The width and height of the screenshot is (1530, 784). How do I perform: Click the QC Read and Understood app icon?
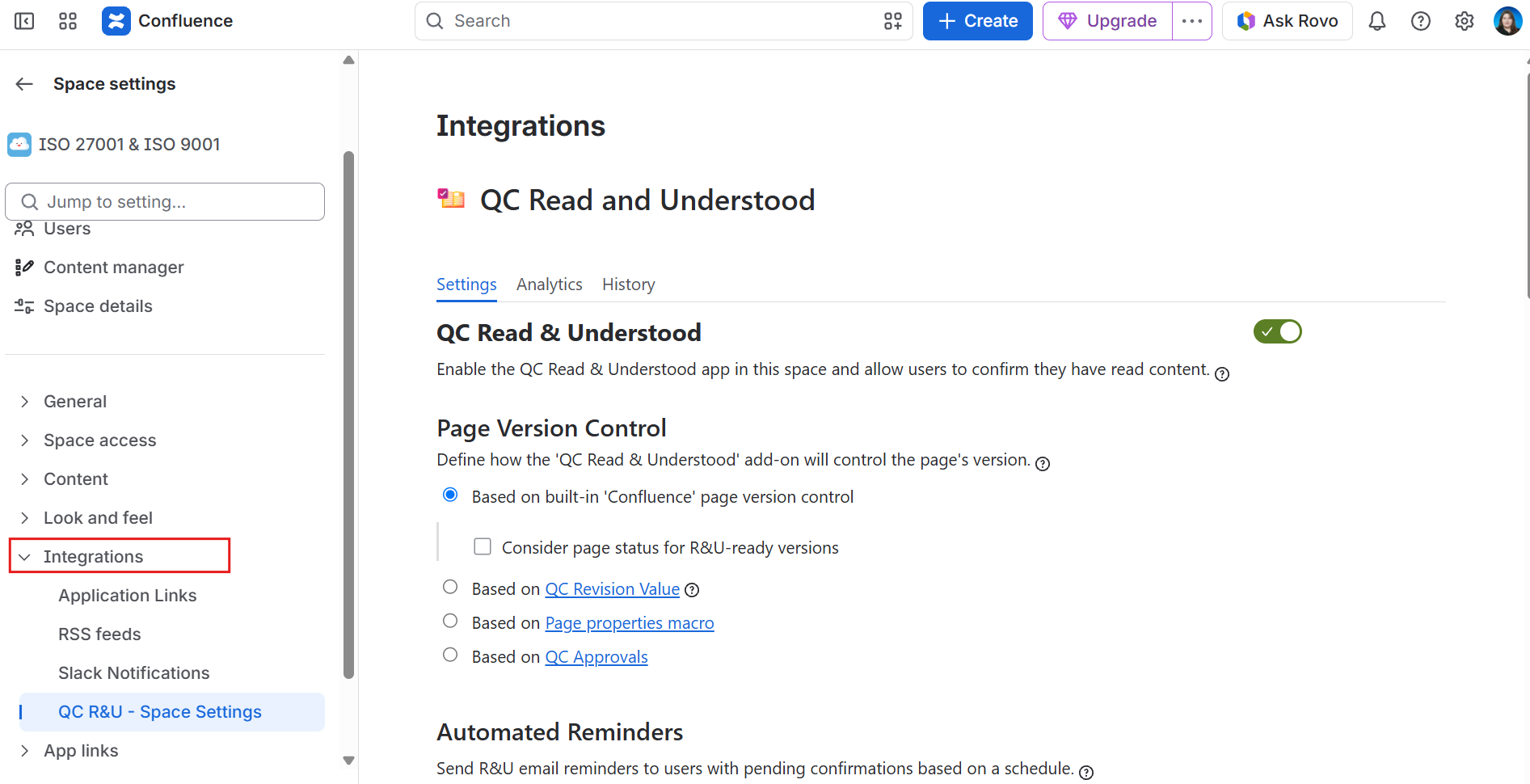coord(451,198)
